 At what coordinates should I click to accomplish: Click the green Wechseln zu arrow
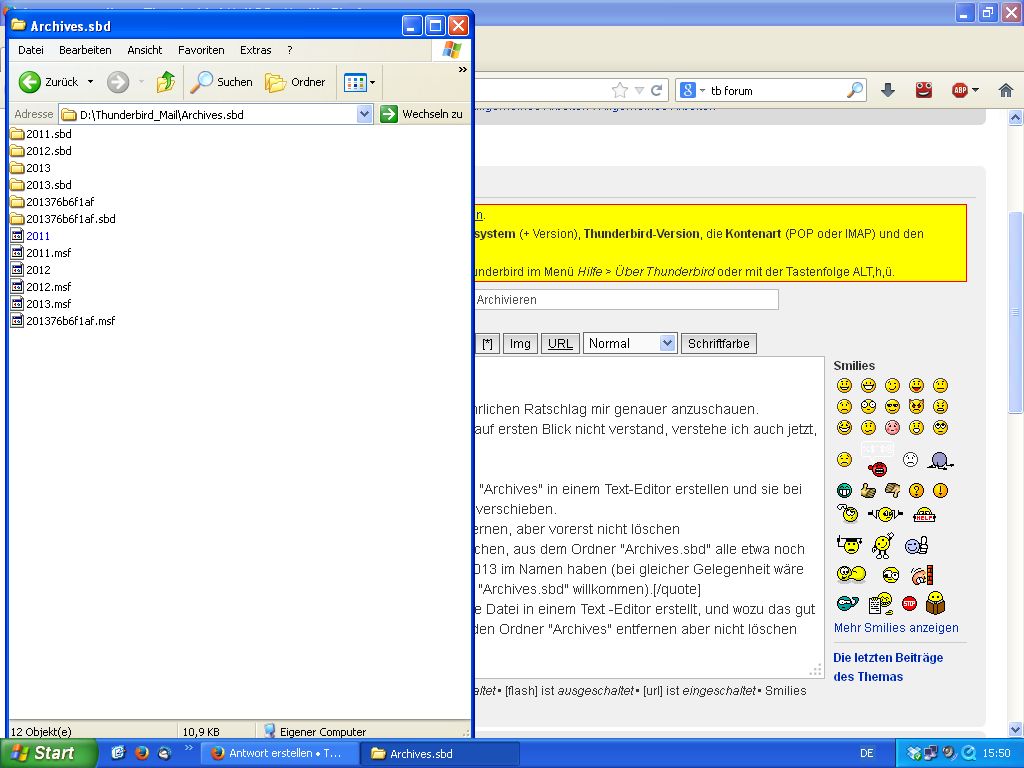[x=389, y=114]
